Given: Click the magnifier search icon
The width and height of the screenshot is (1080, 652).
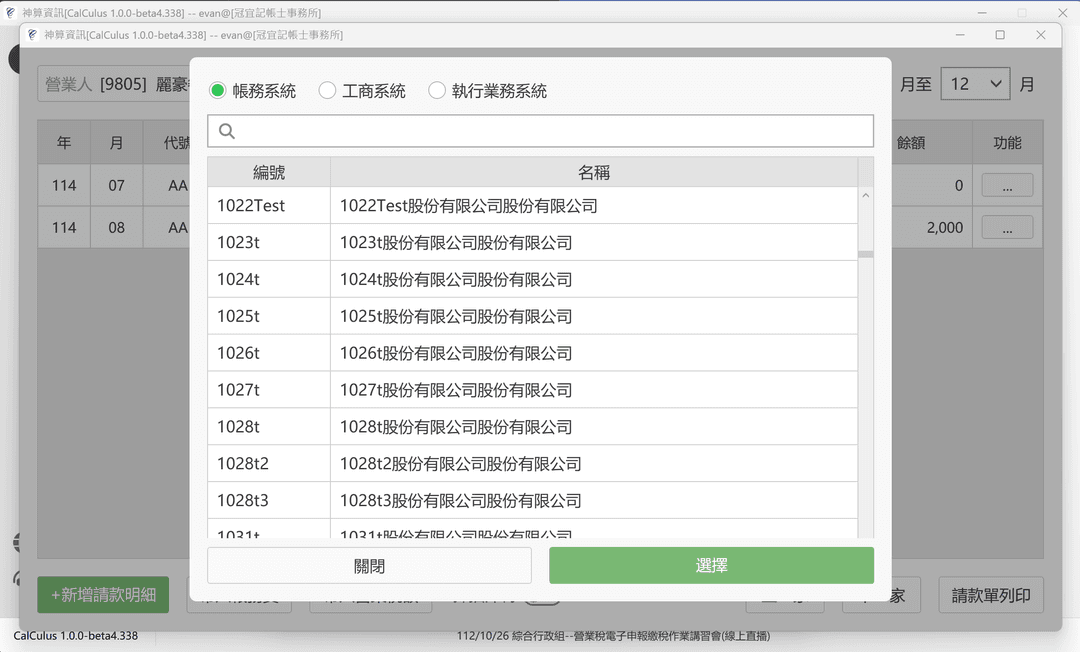Looking at the screenshot, I should 226,131.
